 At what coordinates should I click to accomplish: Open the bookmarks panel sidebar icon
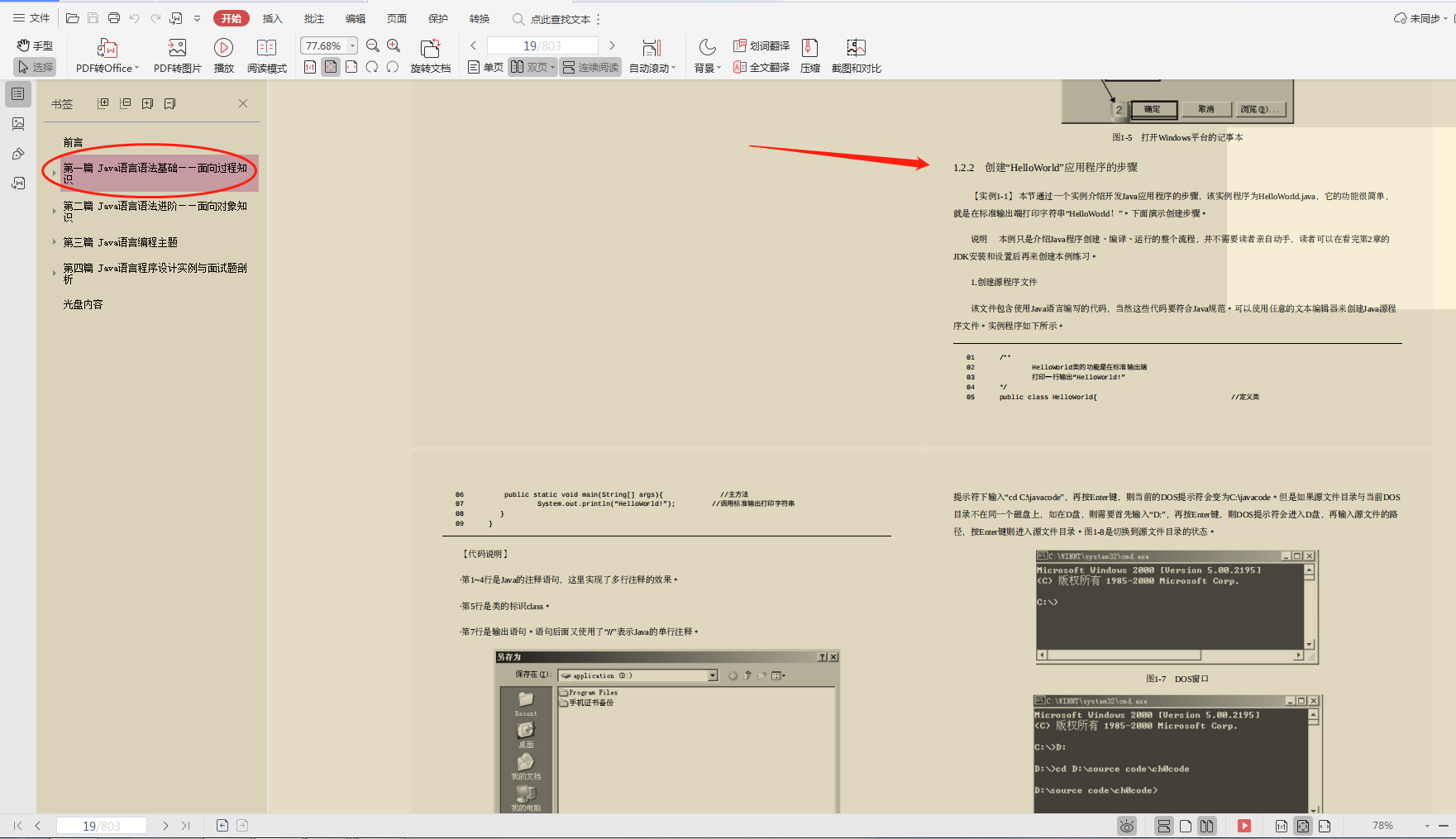18,94
